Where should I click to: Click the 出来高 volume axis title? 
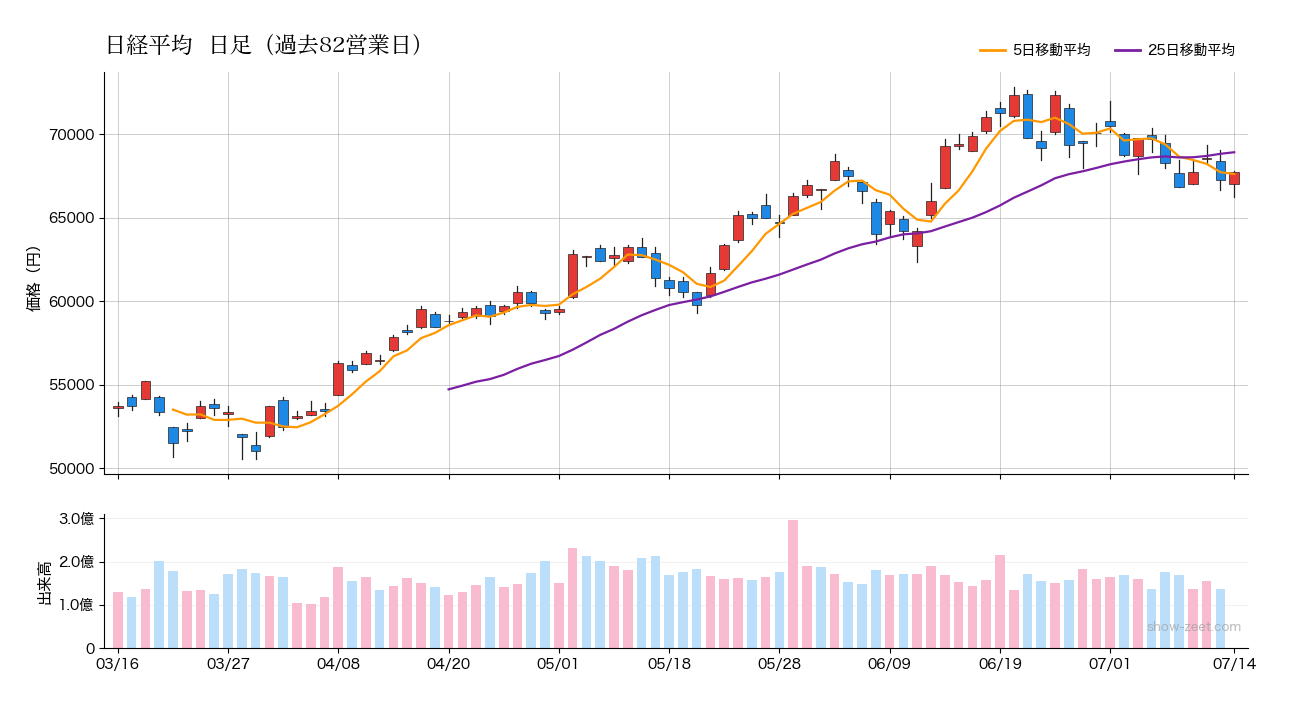pyautogui.click(x=44, y=582)
